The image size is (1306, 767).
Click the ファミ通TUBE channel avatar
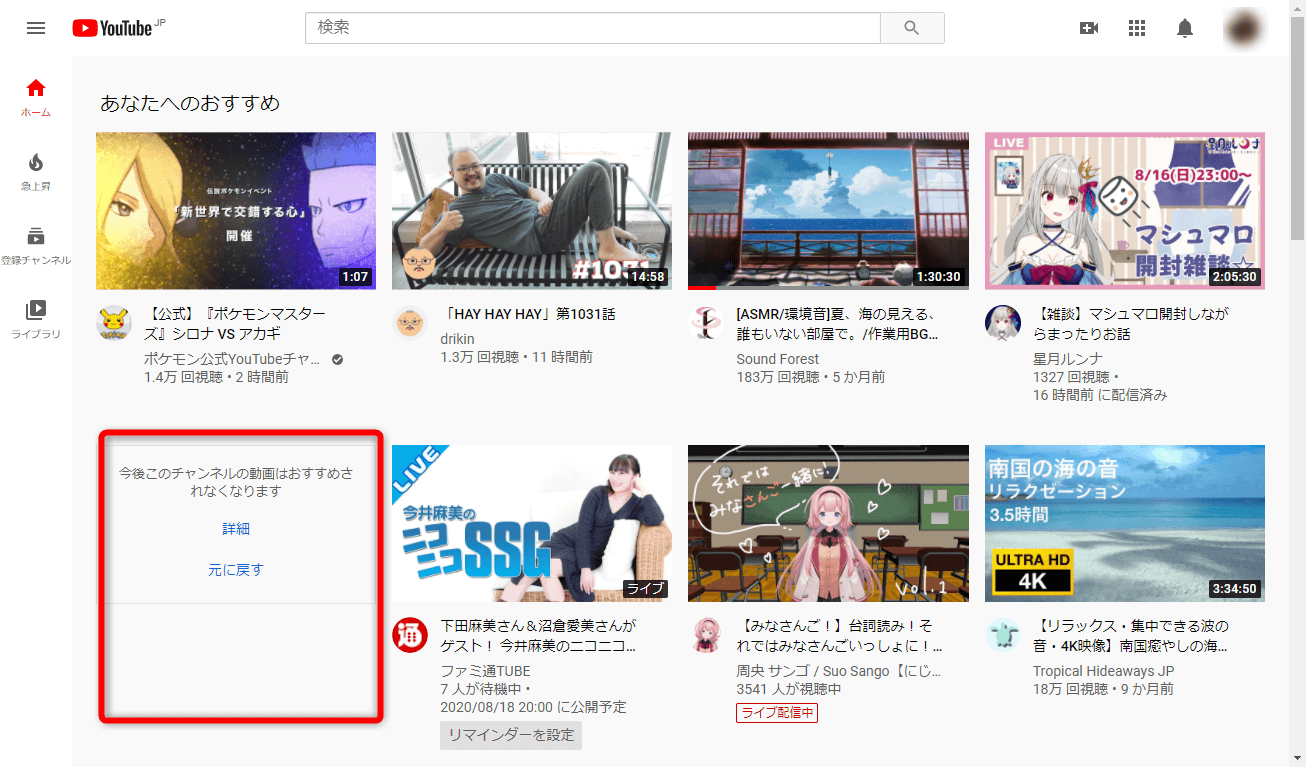410,635
